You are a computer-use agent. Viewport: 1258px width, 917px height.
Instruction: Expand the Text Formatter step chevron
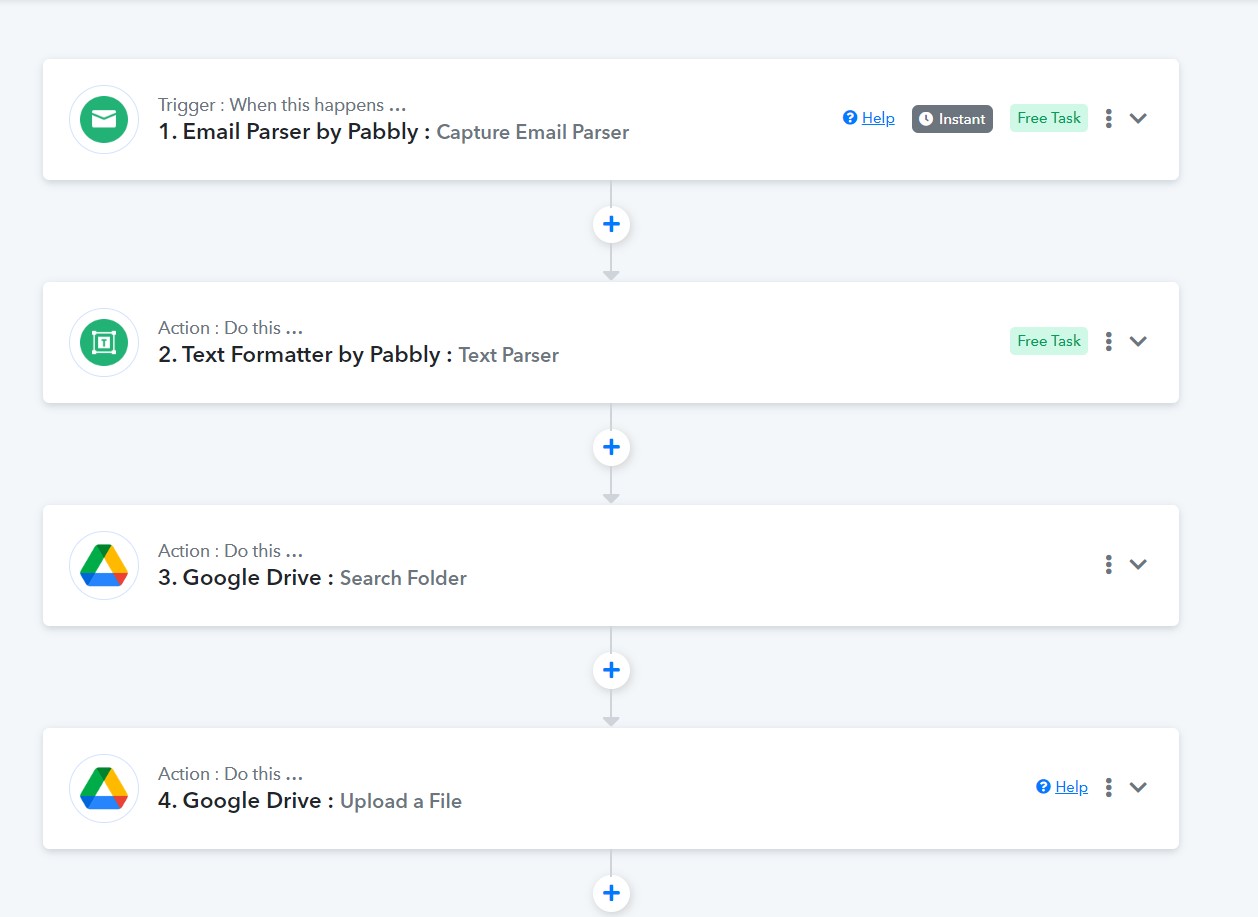1138,341
